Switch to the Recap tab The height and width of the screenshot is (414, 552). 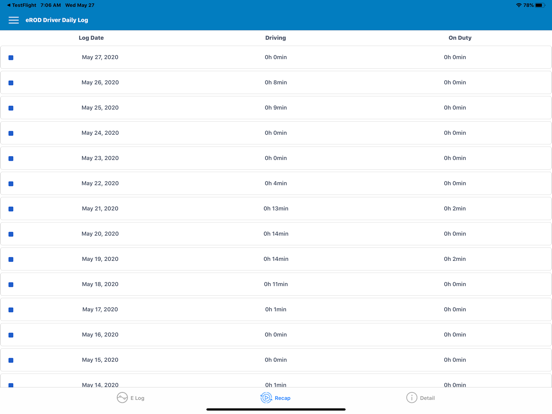[276, 398]
